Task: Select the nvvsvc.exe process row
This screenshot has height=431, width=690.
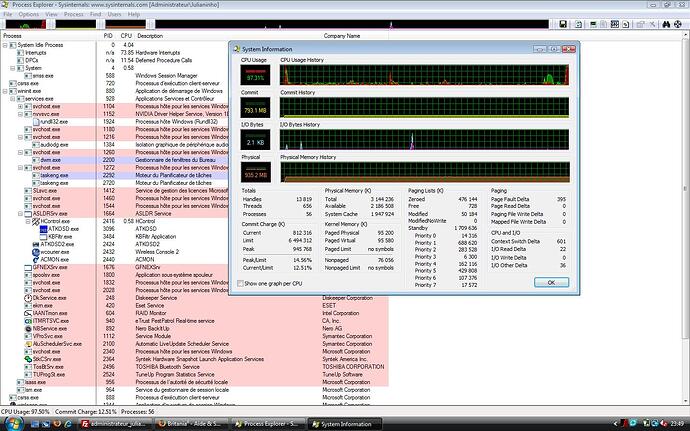Action: (x=60, y=114)
